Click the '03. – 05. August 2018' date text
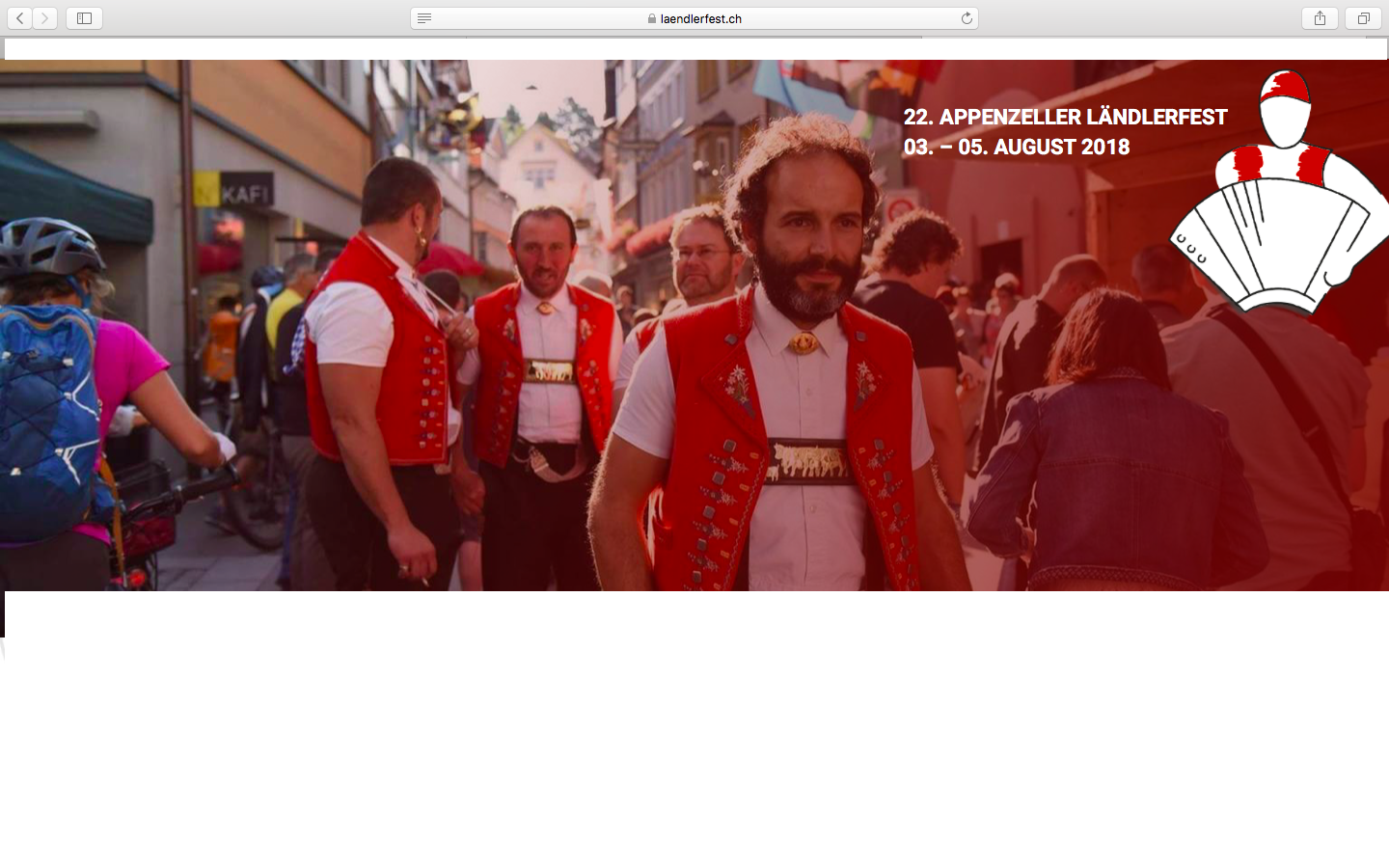Image resolution: width=1389 pixels, height=868 pixels. coord(1017,148)
